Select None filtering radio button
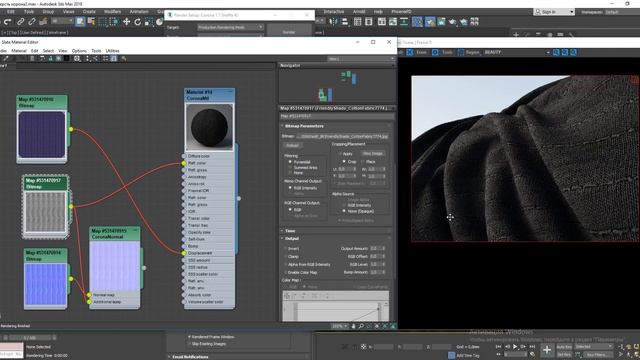The height and width of the screenshot is (360, 640). coord(290,173)
